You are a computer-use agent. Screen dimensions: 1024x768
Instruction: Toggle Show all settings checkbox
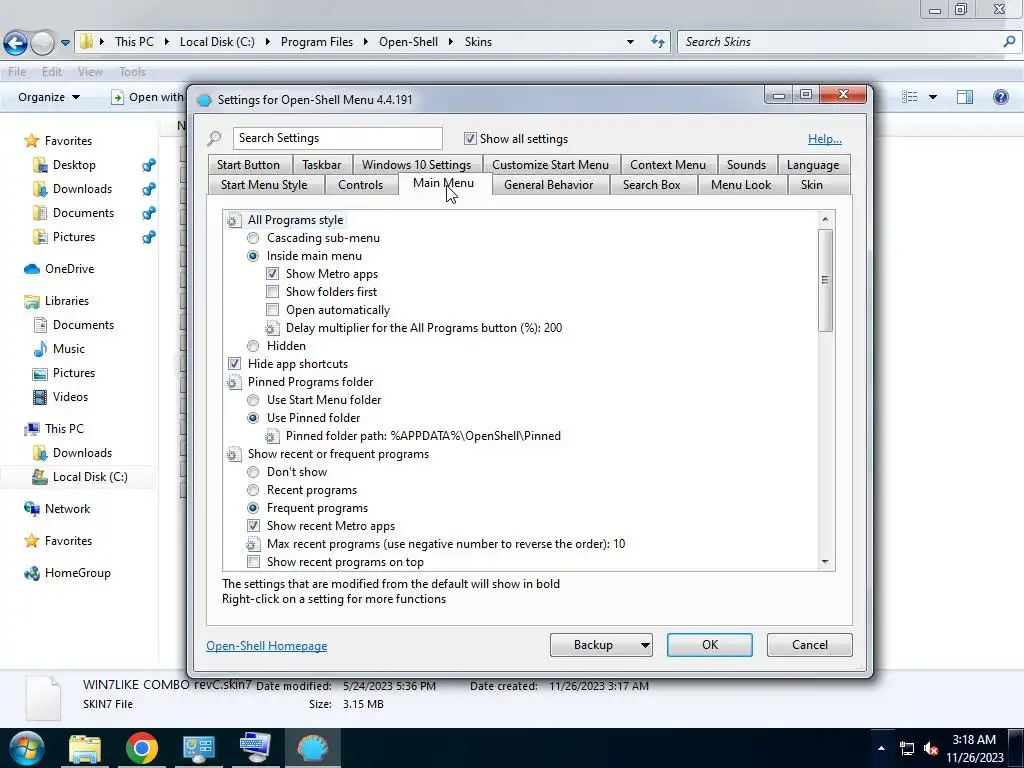coord(470,138)
